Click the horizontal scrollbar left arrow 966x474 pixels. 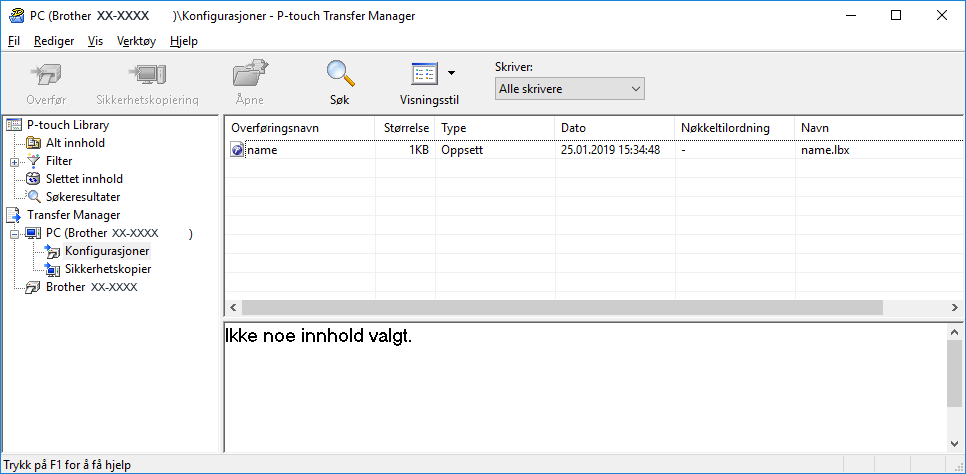[x=233, y=307]
